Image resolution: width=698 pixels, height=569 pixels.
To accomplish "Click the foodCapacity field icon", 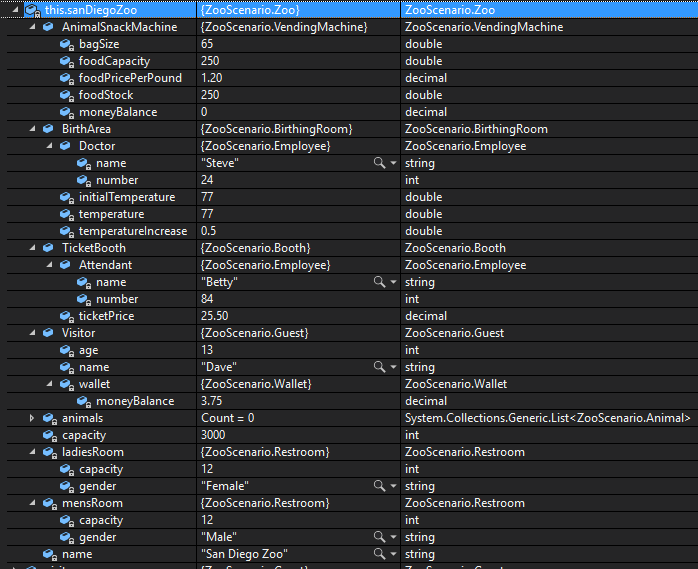I will 67,61.
